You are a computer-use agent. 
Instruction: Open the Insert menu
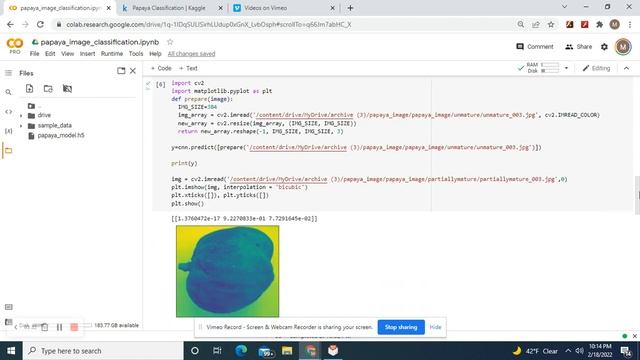coord(87,54)
